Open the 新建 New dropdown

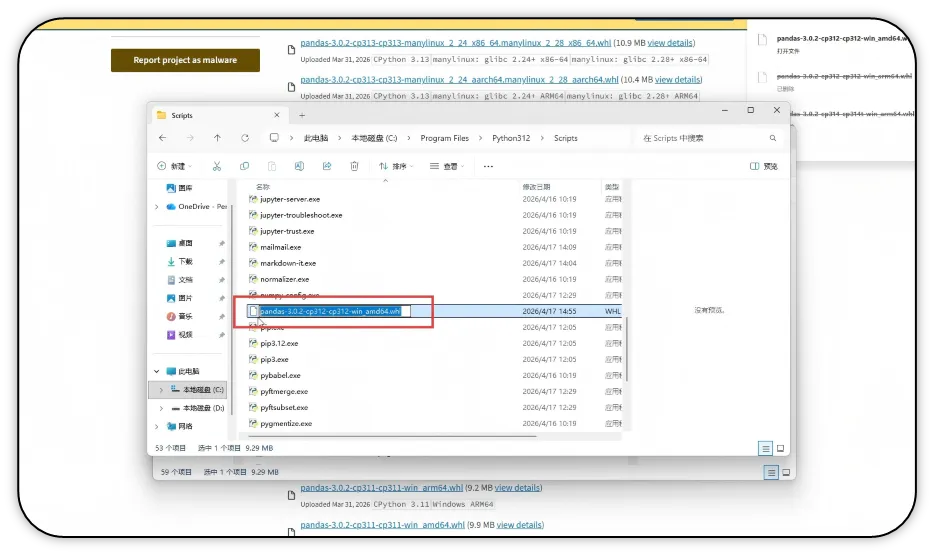tap(175, 166)
